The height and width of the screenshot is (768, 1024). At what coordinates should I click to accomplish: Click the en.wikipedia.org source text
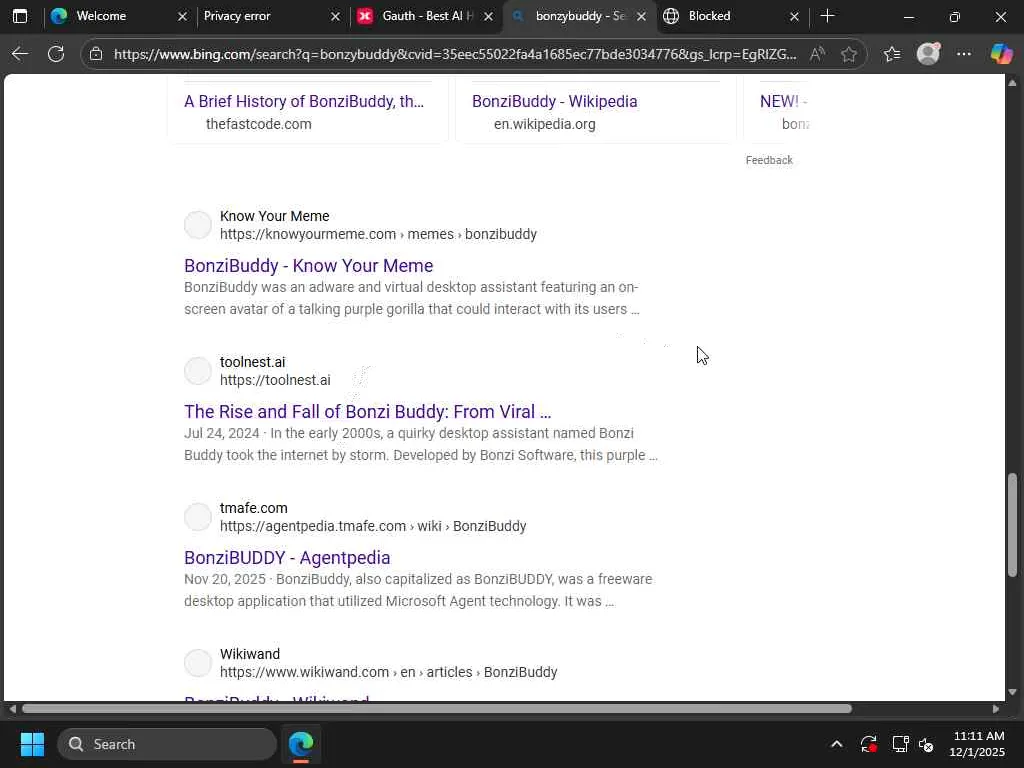coord(545,124)
